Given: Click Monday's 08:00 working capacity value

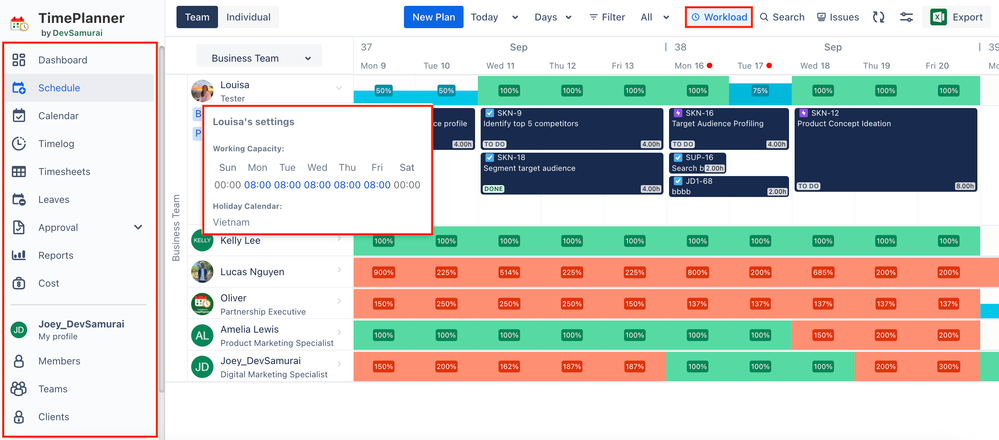Looking at the screenshot, I should (x=257, y=185).
